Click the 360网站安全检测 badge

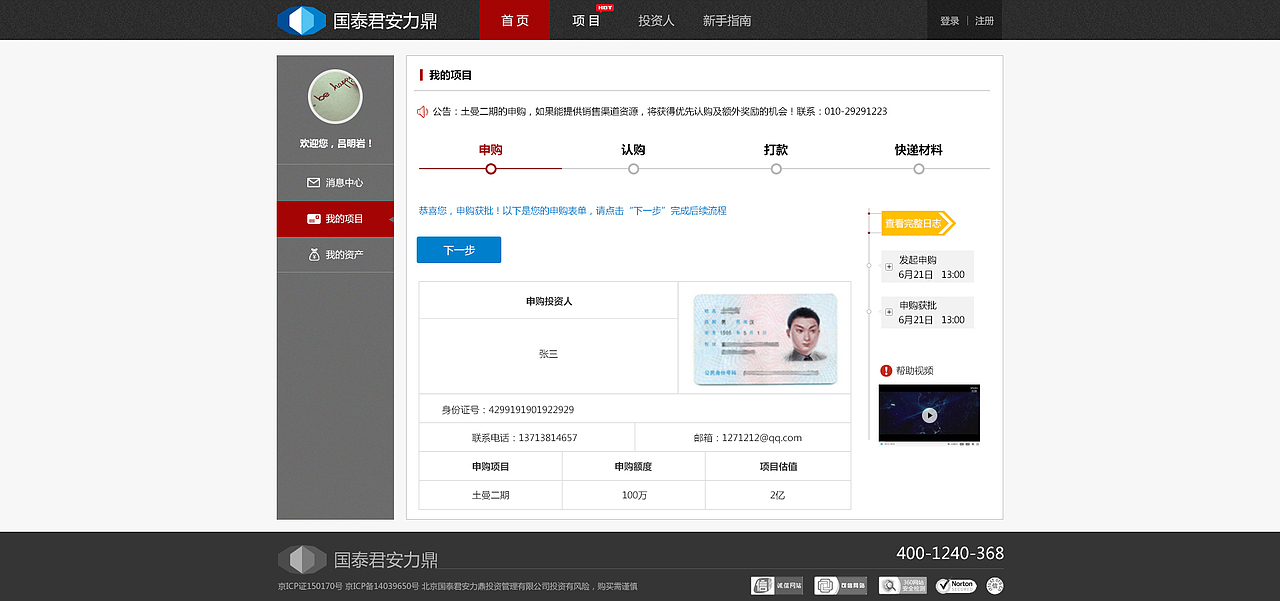pyautogui.click(x=904, y=586)
